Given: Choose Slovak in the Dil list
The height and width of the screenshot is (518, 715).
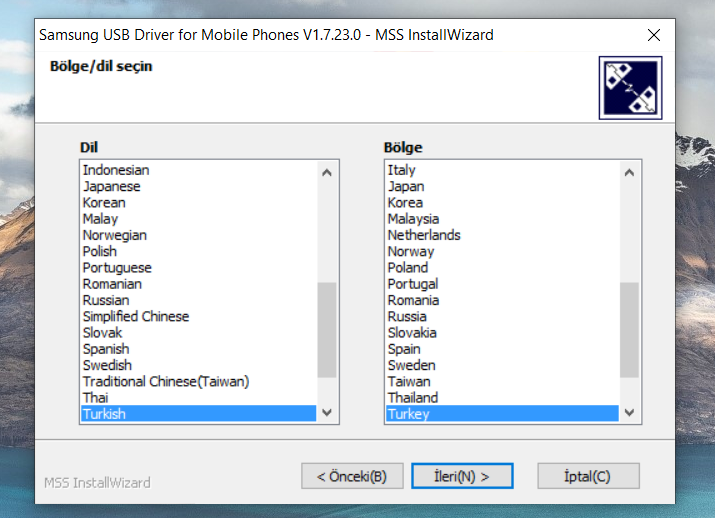Looking at the screenshot, I should (199, 333).
